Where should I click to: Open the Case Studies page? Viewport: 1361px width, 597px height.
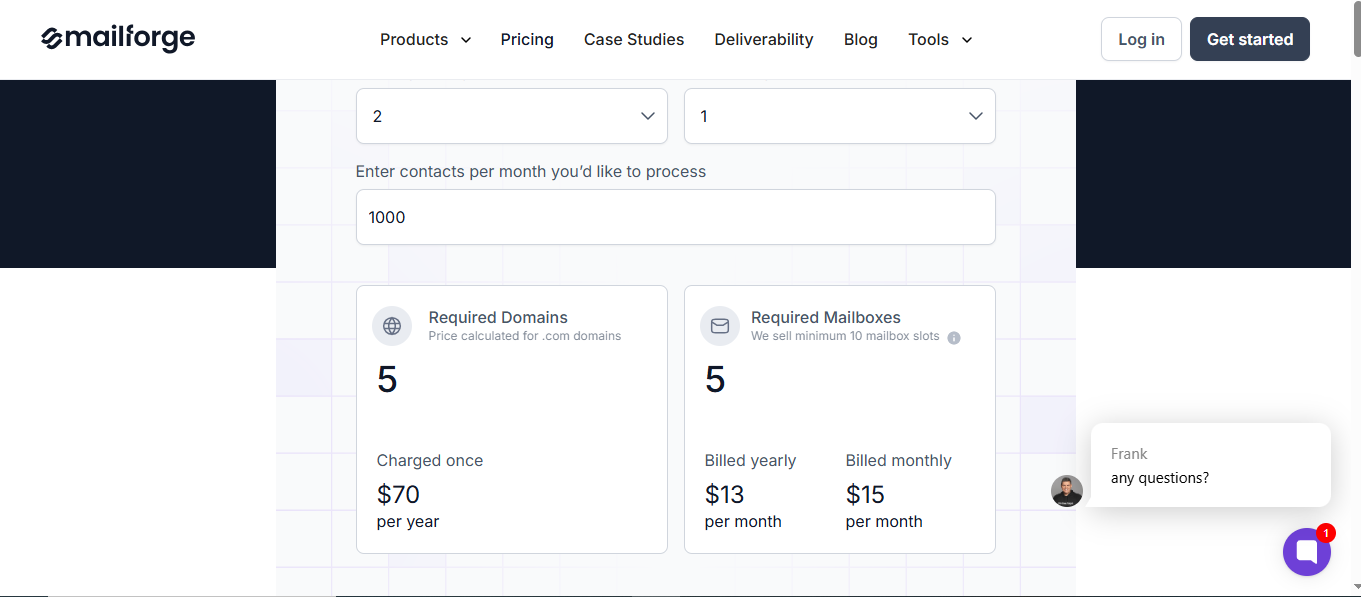point(634,39)
